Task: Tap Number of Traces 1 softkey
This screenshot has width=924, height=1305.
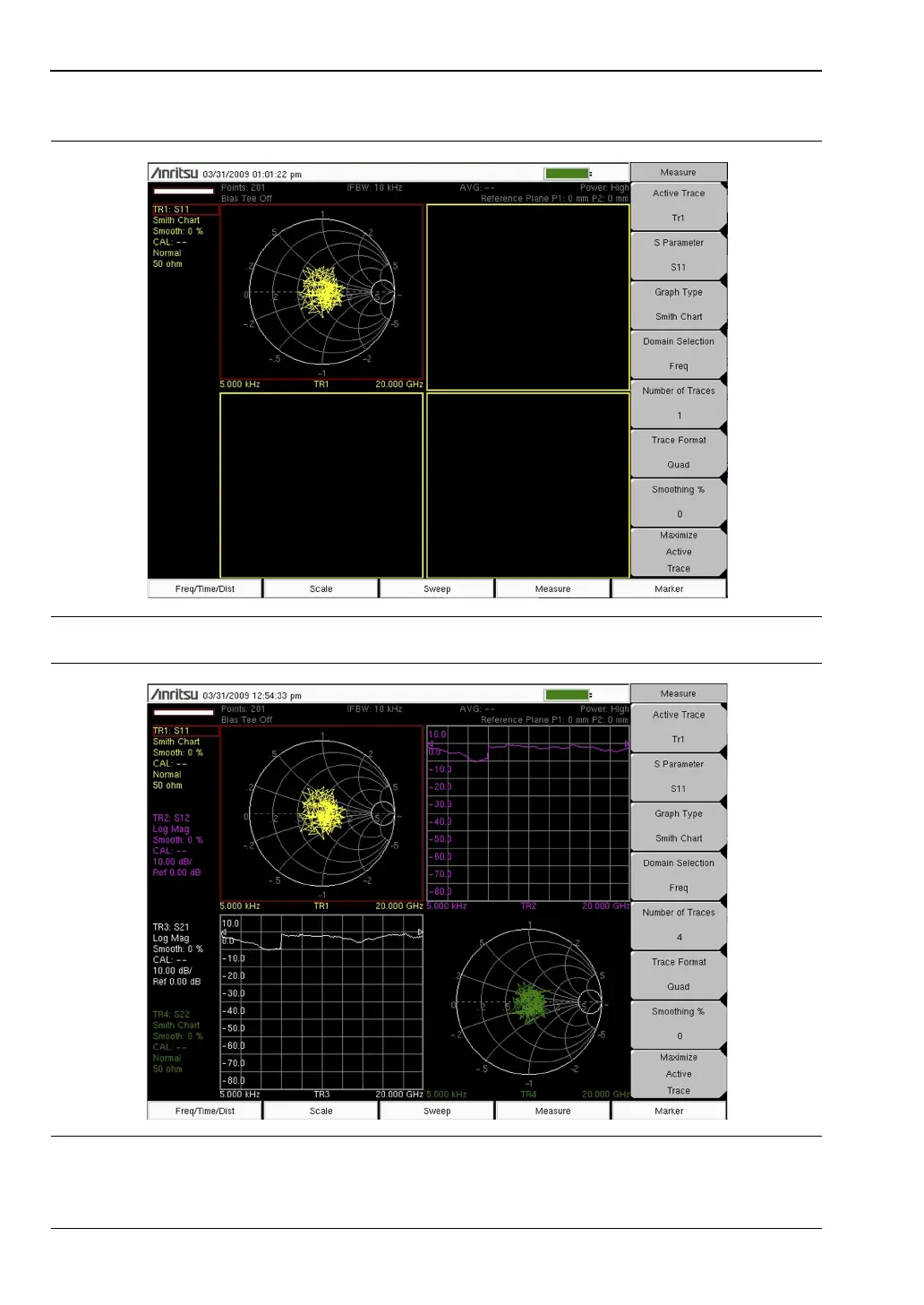Action: (x=679, y=403)
